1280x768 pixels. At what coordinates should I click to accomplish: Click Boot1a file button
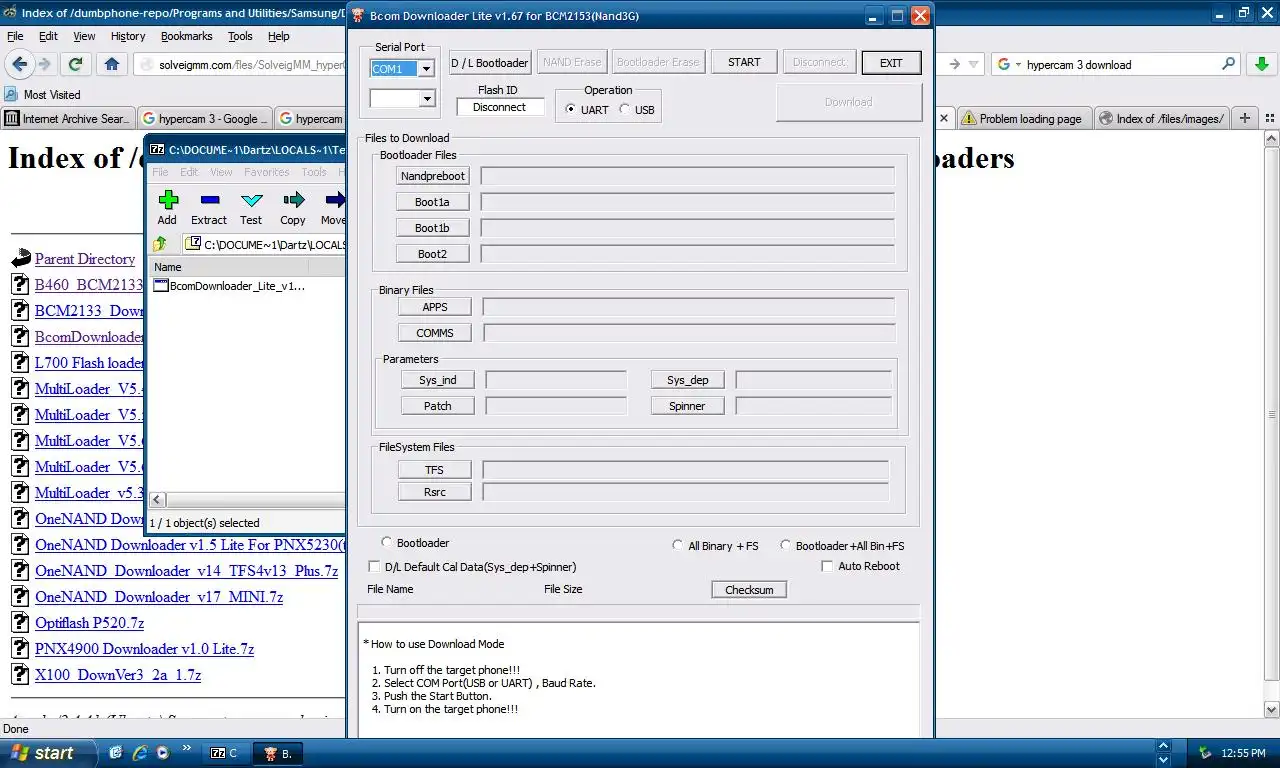click(x=433, y=202)
